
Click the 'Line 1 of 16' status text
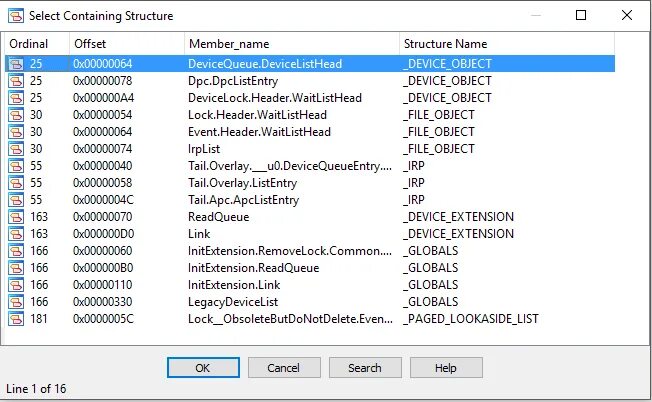(x=36, y=389)
